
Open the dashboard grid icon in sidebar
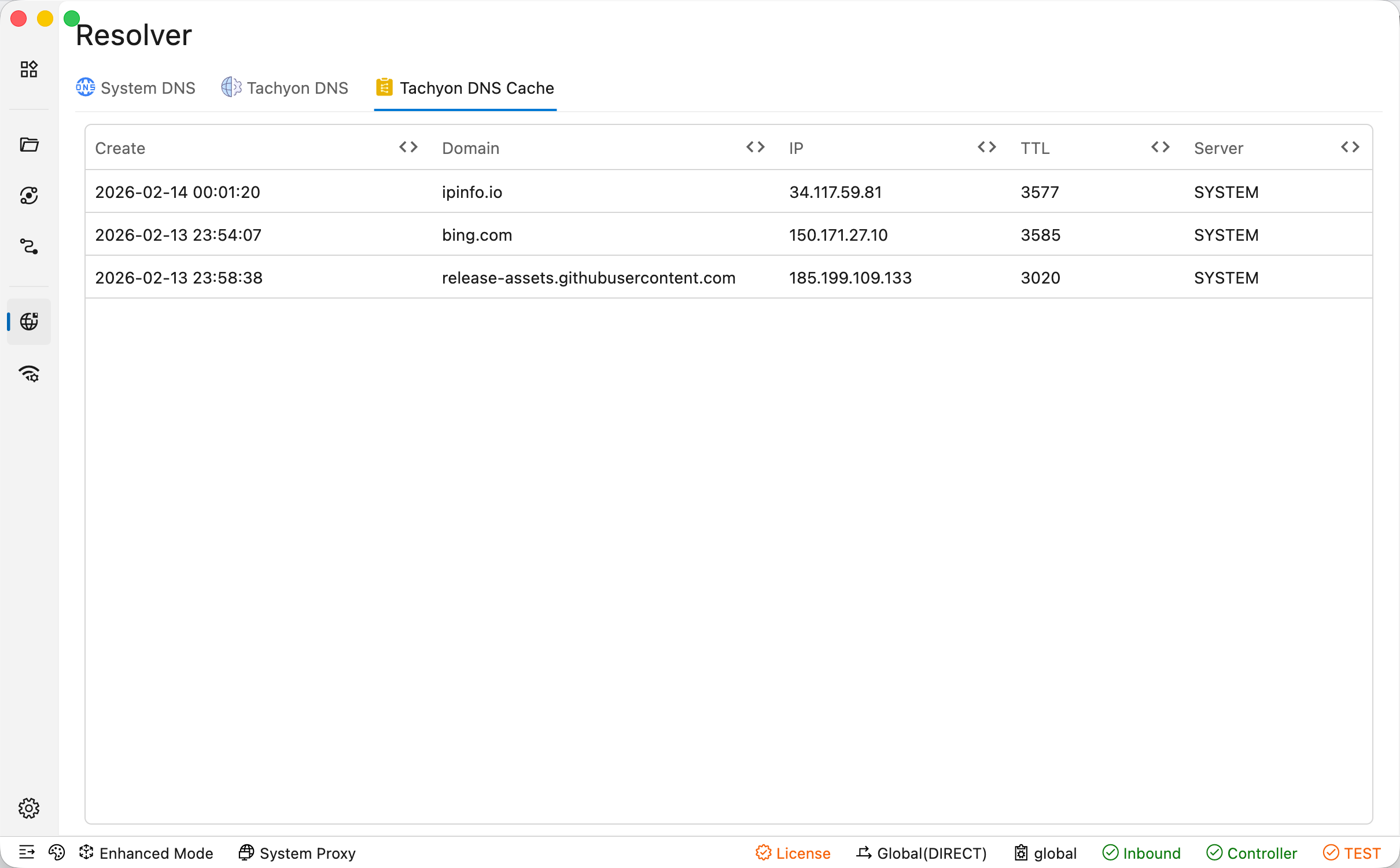(x=29, y=69)
